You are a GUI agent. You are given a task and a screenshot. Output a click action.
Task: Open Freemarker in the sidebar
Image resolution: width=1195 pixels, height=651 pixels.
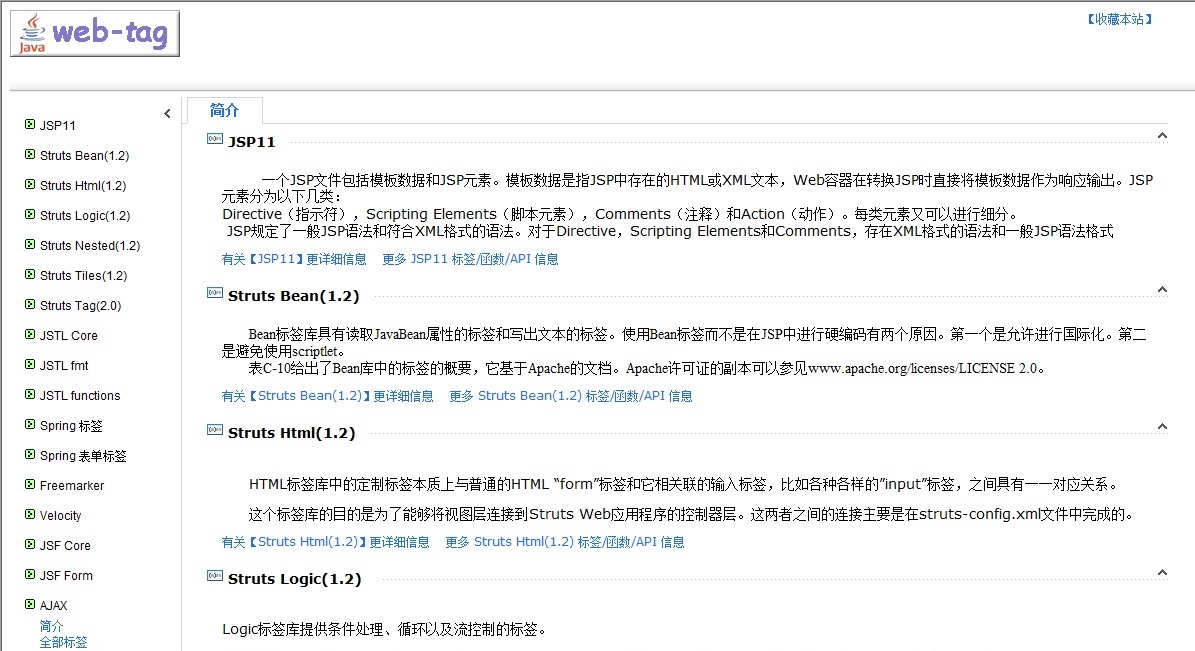coord(72,486)
